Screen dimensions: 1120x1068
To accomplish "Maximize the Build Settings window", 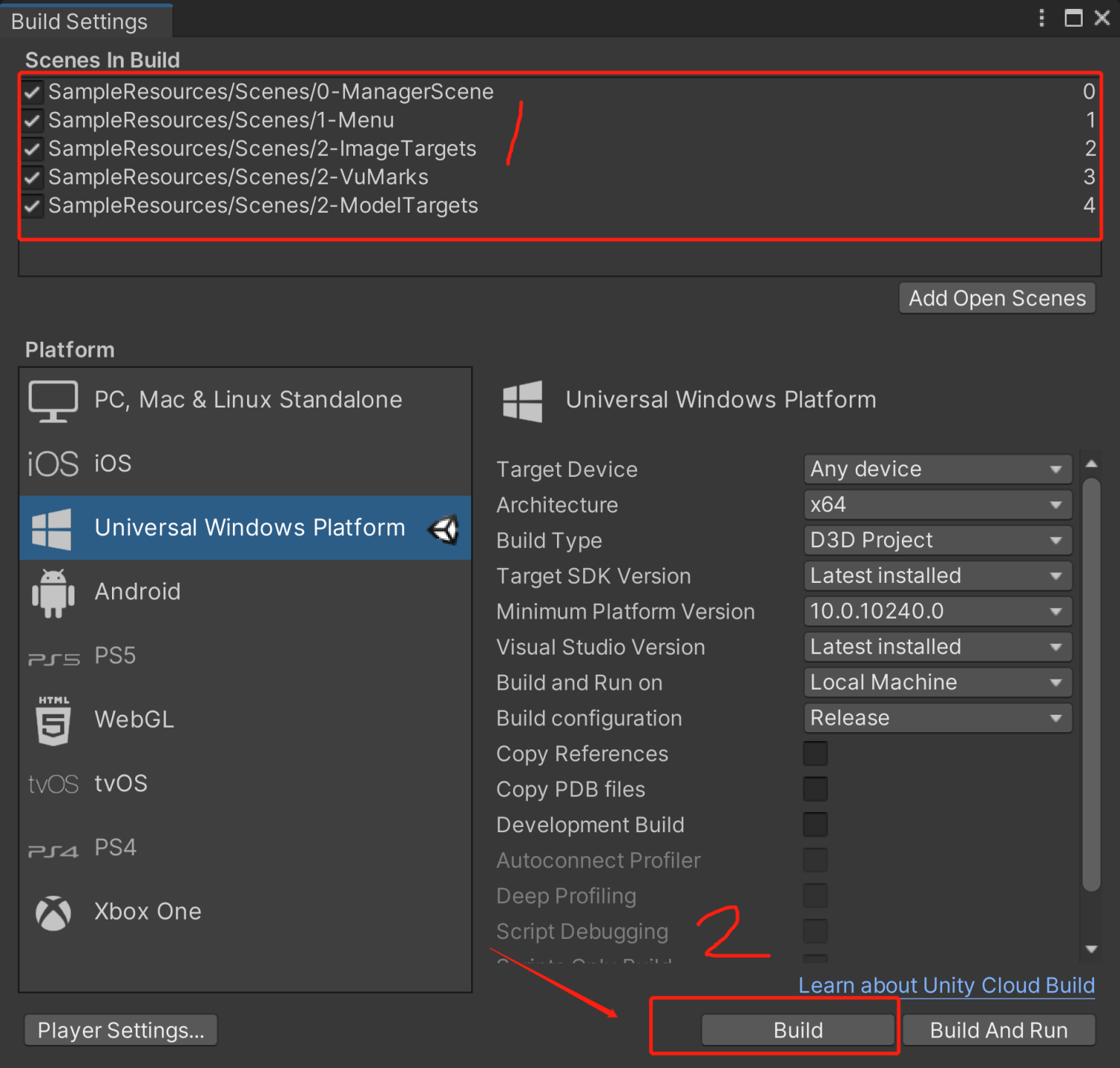I will pos(1073,18).
